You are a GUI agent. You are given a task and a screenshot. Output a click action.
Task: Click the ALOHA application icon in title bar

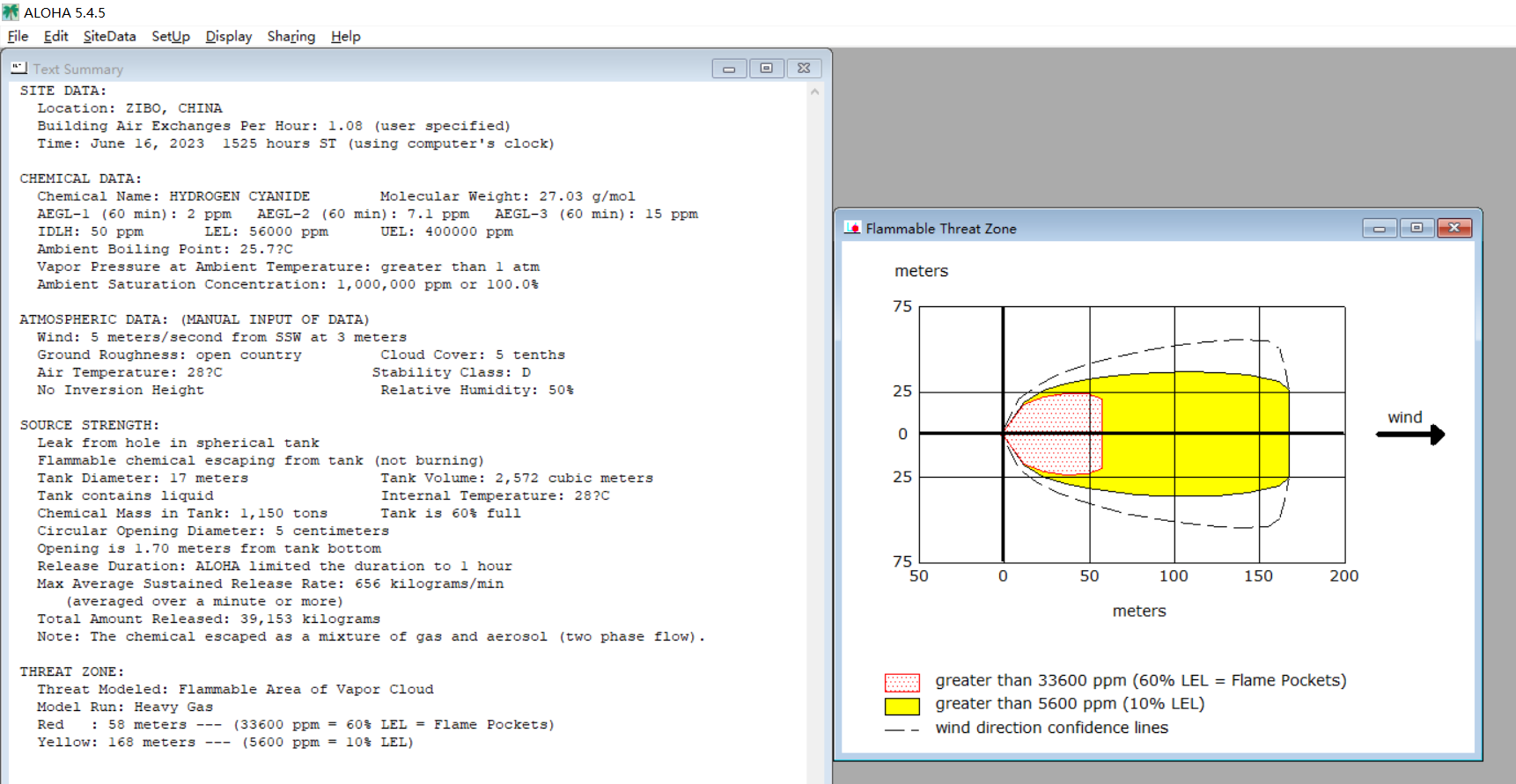[11, 12]
